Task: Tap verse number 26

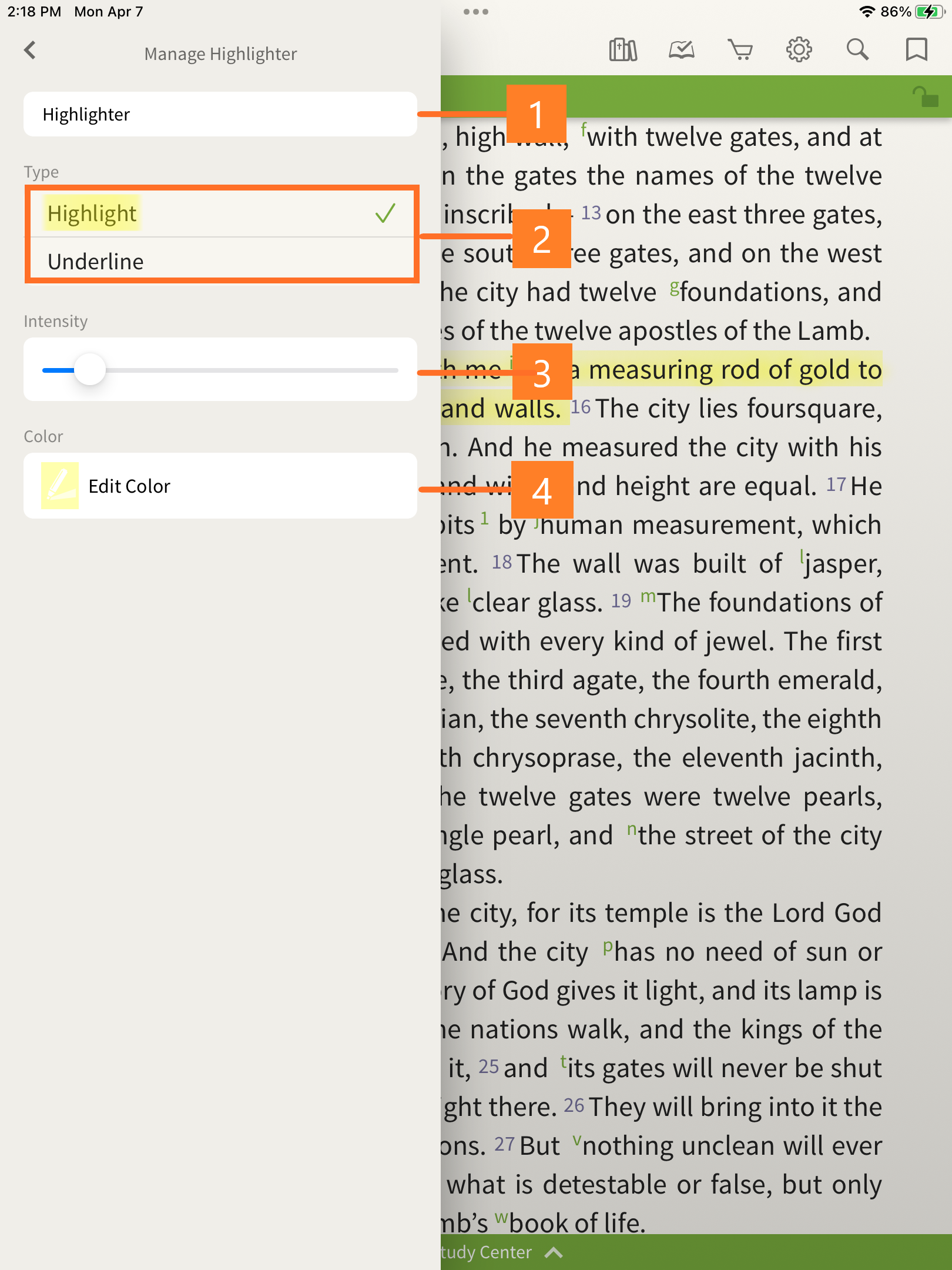Action: coord(574,1105)
